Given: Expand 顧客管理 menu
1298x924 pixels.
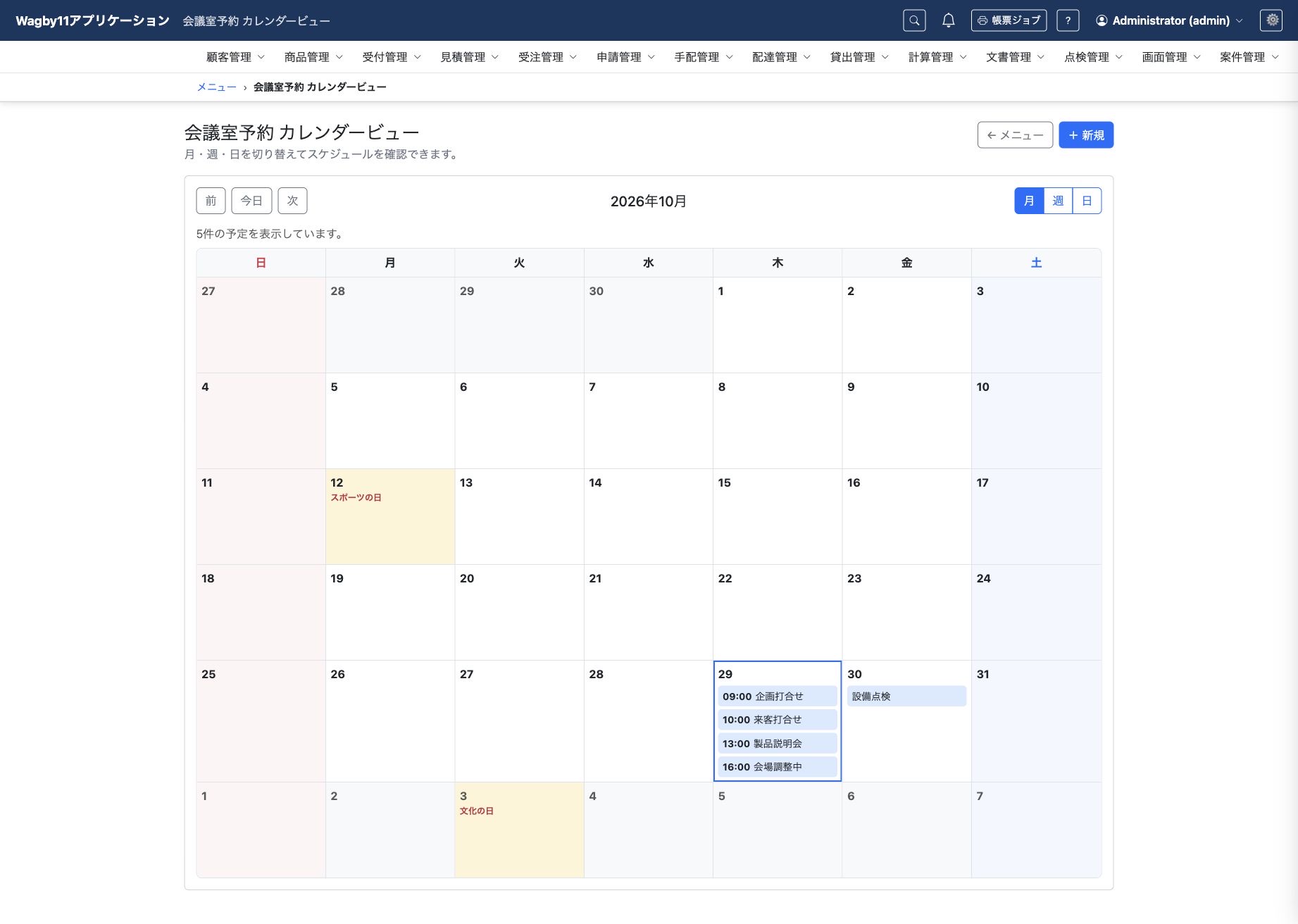Looking at the screenshot, I should tap(235, 57).
